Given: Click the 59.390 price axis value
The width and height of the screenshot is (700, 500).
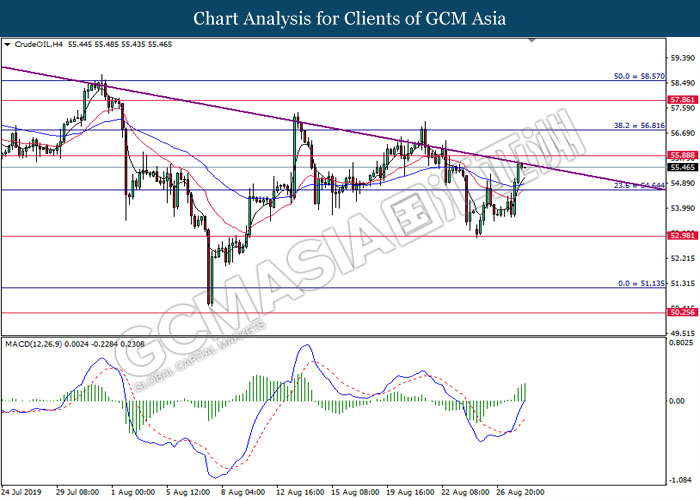Looking at the screenshot, I should point(683,58).
